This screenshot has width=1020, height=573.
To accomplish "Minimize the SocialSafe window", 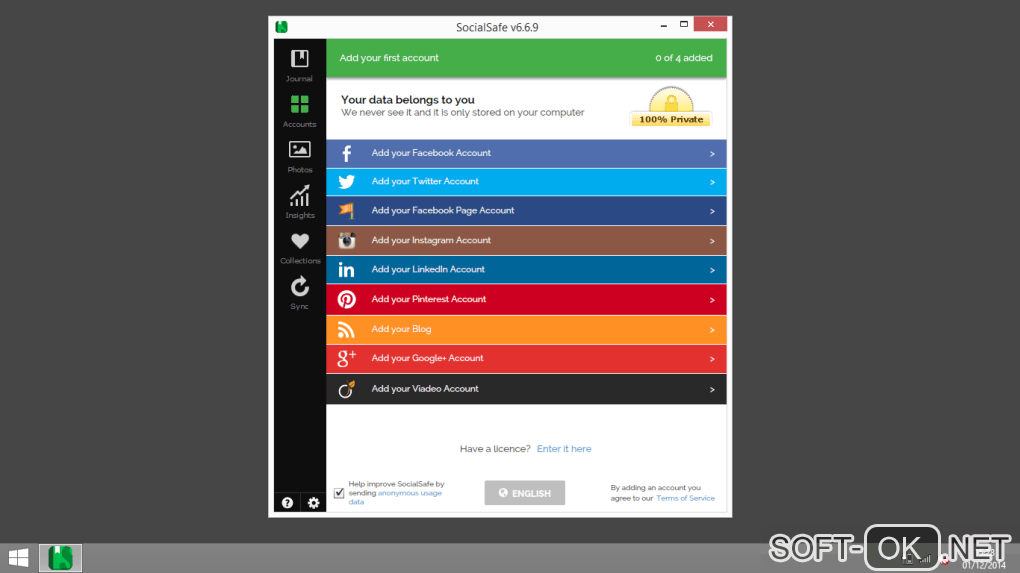I will click(x=664, y=25).
